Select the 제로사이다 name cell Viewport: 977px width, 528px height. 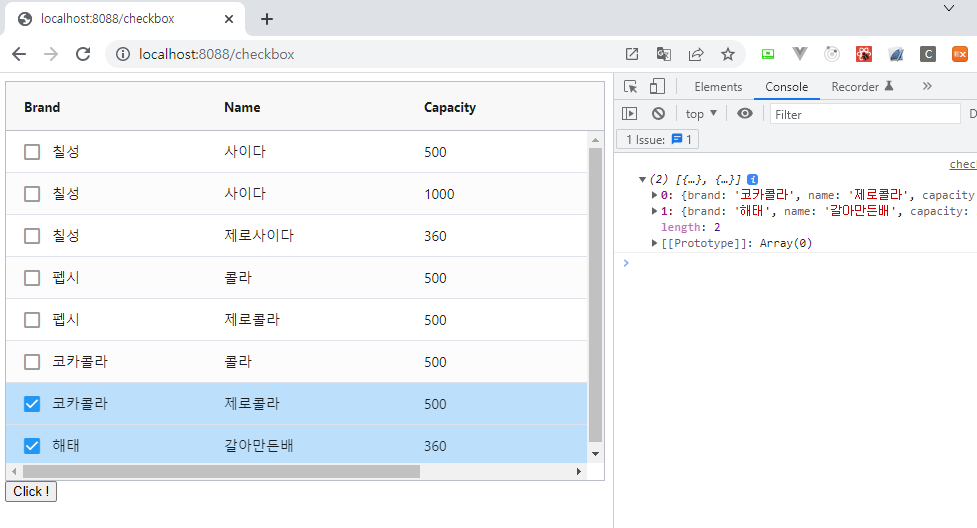click(259, 236)
